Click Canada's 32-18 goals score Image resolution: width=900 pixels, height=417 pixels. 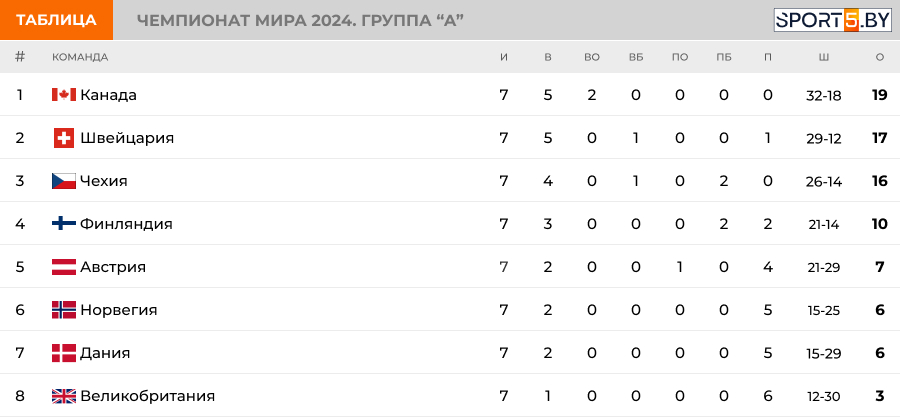(x=824, y=95)
